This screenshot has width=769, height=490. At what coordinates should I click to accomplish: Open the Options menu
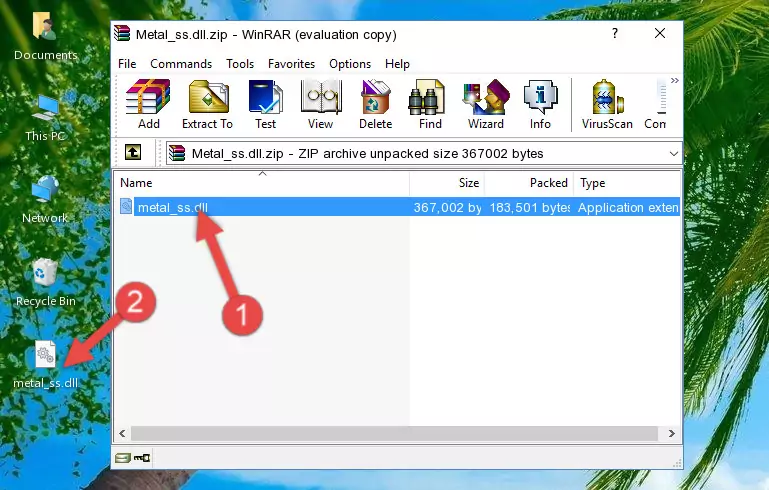point(350,64)
